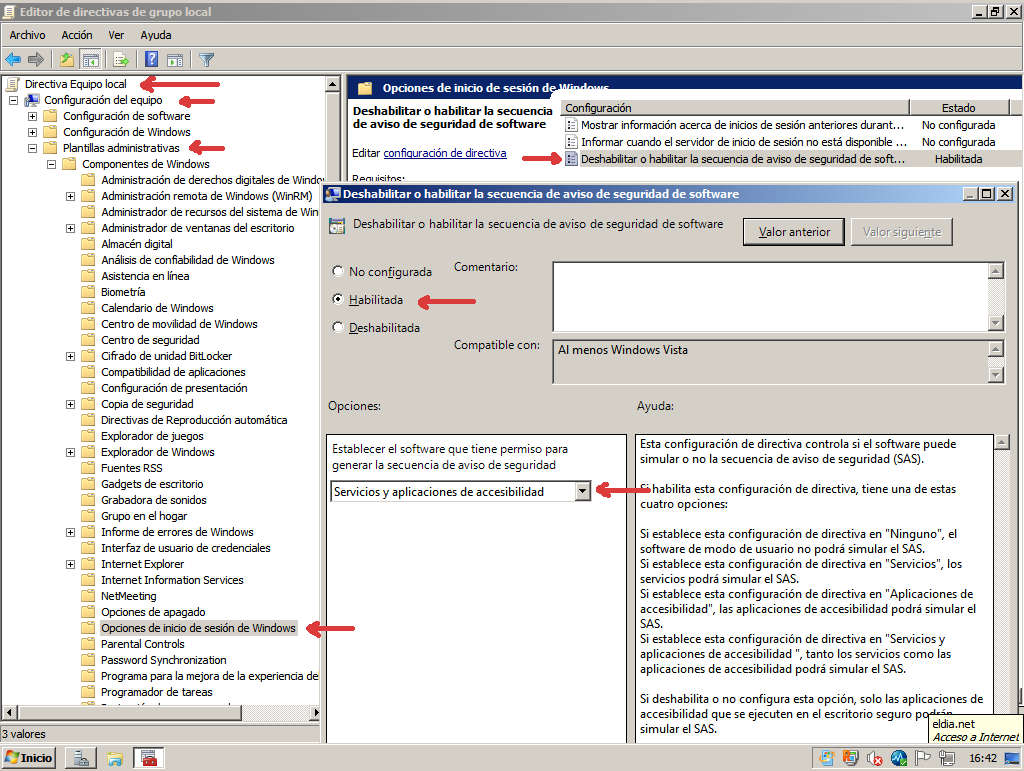Click inside the 'Comentario' text box
Viewport: 1024px width, 771px height.
pos(768,296)
